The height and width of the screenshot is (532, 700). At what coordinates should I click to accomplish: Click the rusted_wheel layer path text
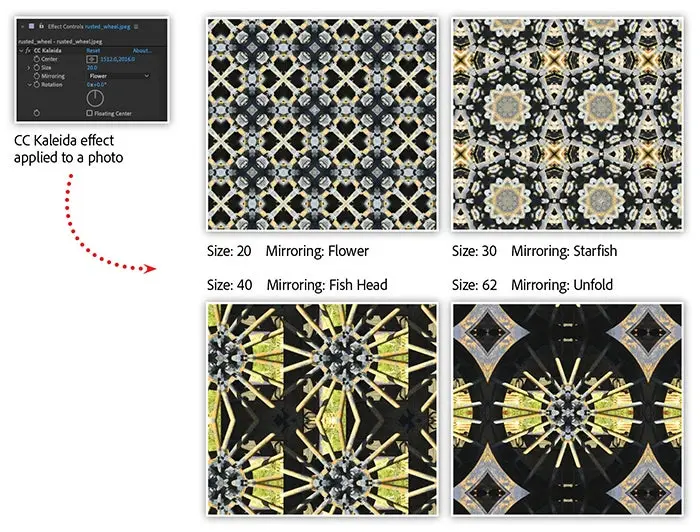[x=60, y=42]
